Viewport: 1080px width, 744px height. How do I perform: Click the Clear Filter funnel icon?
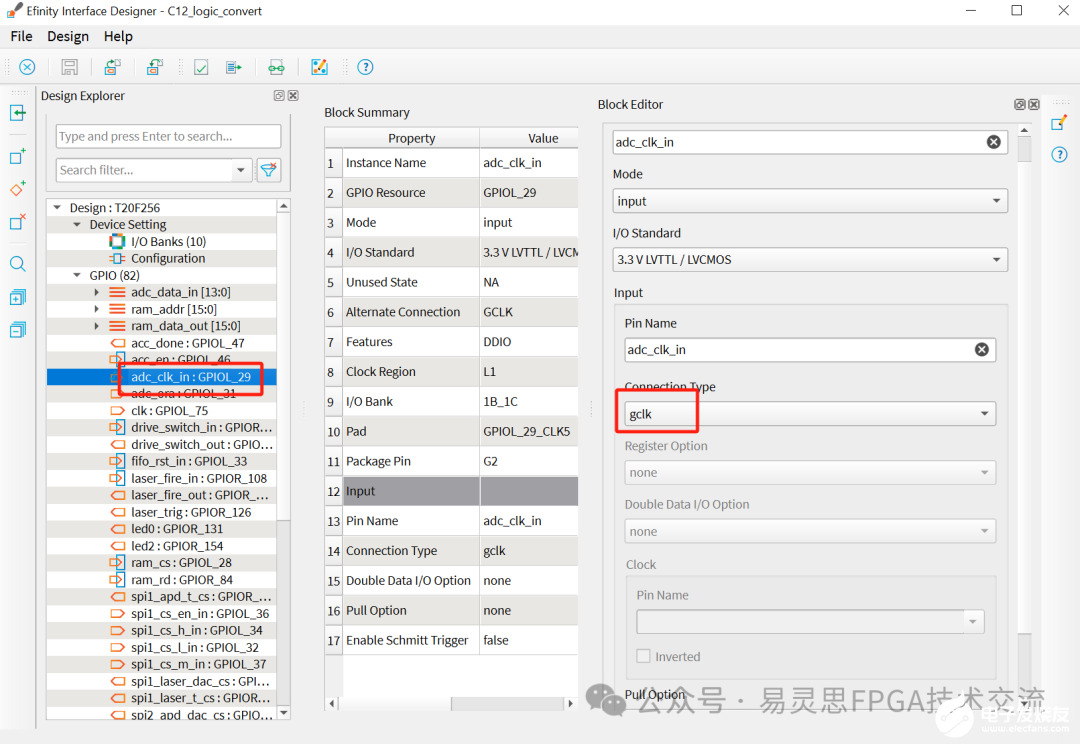point(268,170)
